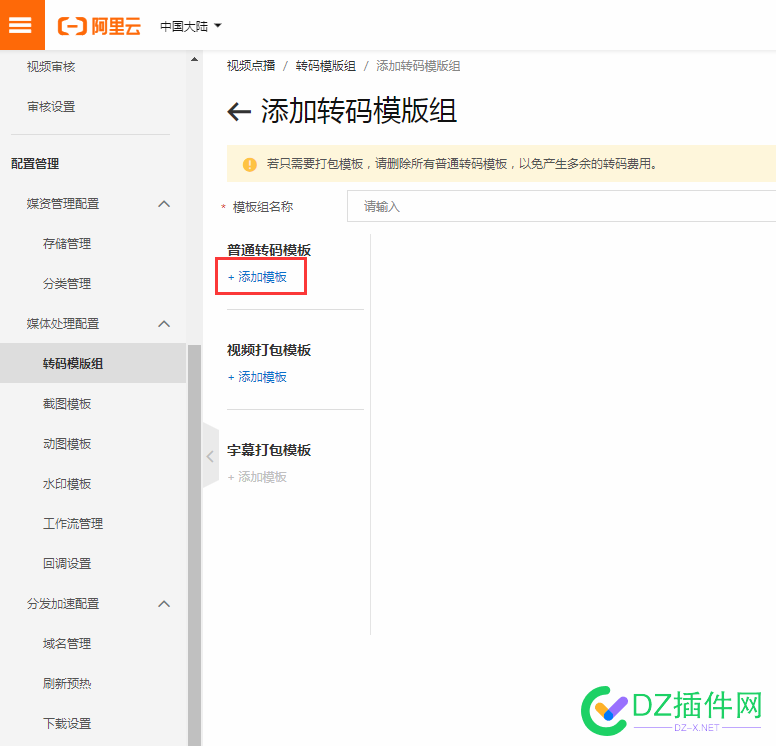The image size is (776, 746).
Task: Click the 添加转码模版组 breadcrumb text
Action: 418,66
